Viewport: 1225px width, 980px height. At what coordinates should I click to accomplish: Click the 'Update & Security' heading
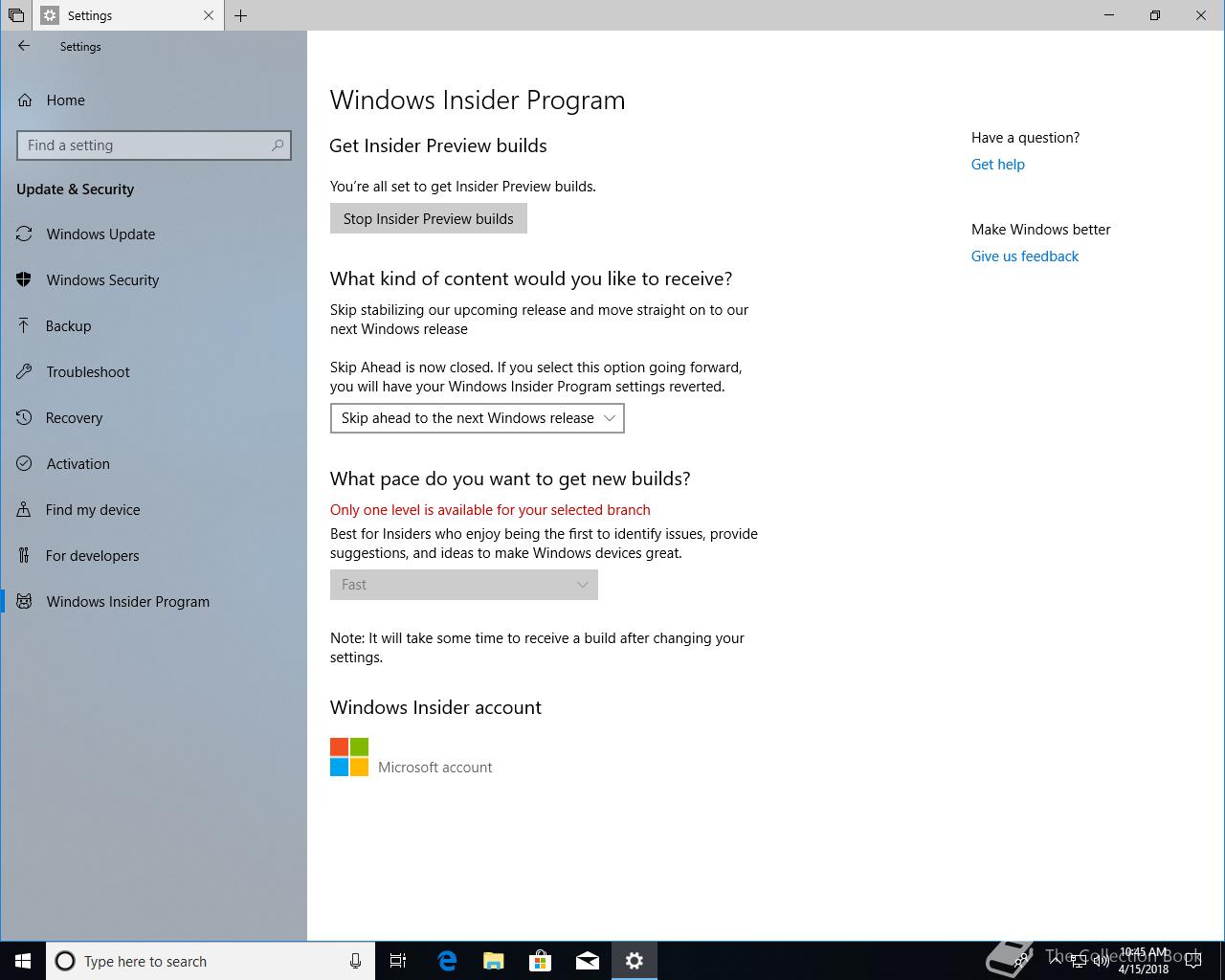pos(76,189)
